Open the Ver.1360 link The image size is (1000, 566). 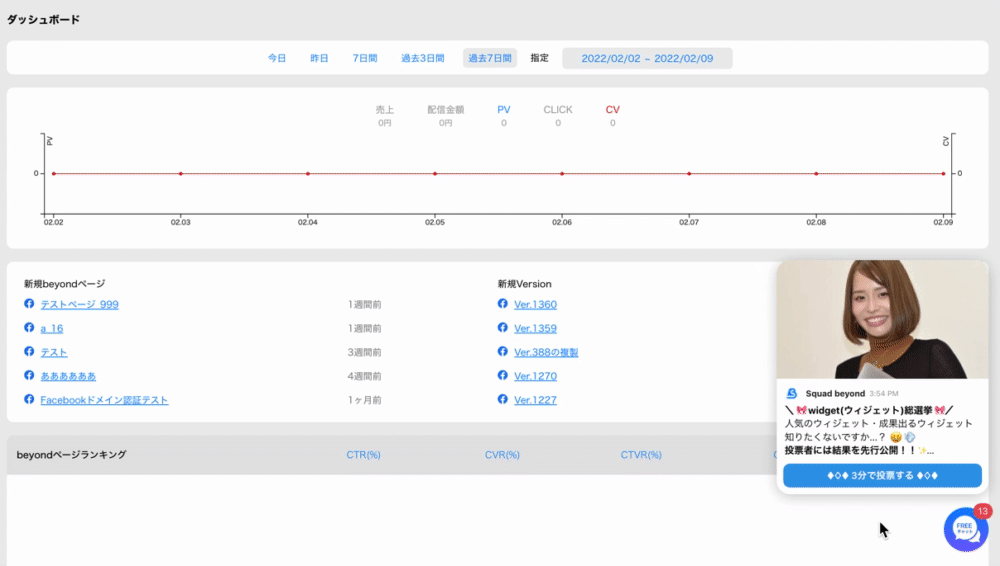(536, 304)
